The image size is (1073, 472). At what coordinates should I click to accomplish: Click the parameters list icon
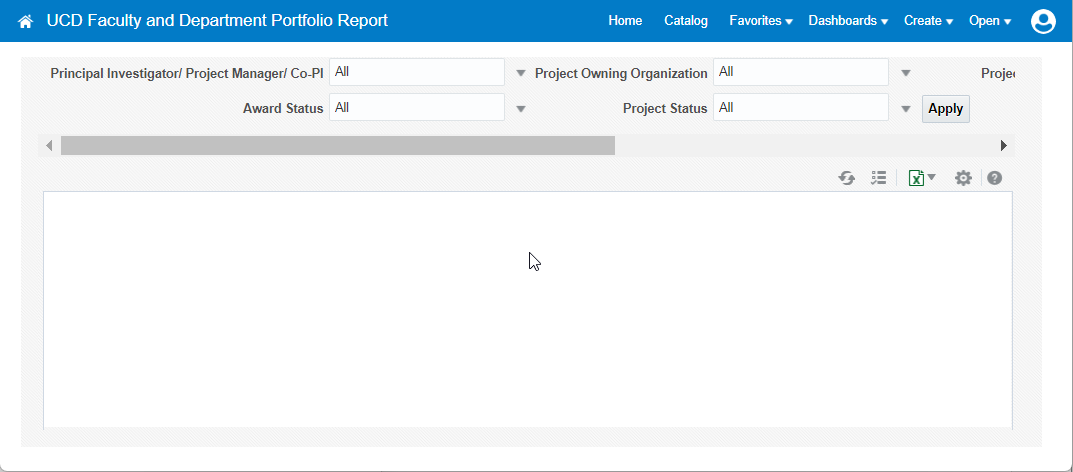click(x=878, y=178)
